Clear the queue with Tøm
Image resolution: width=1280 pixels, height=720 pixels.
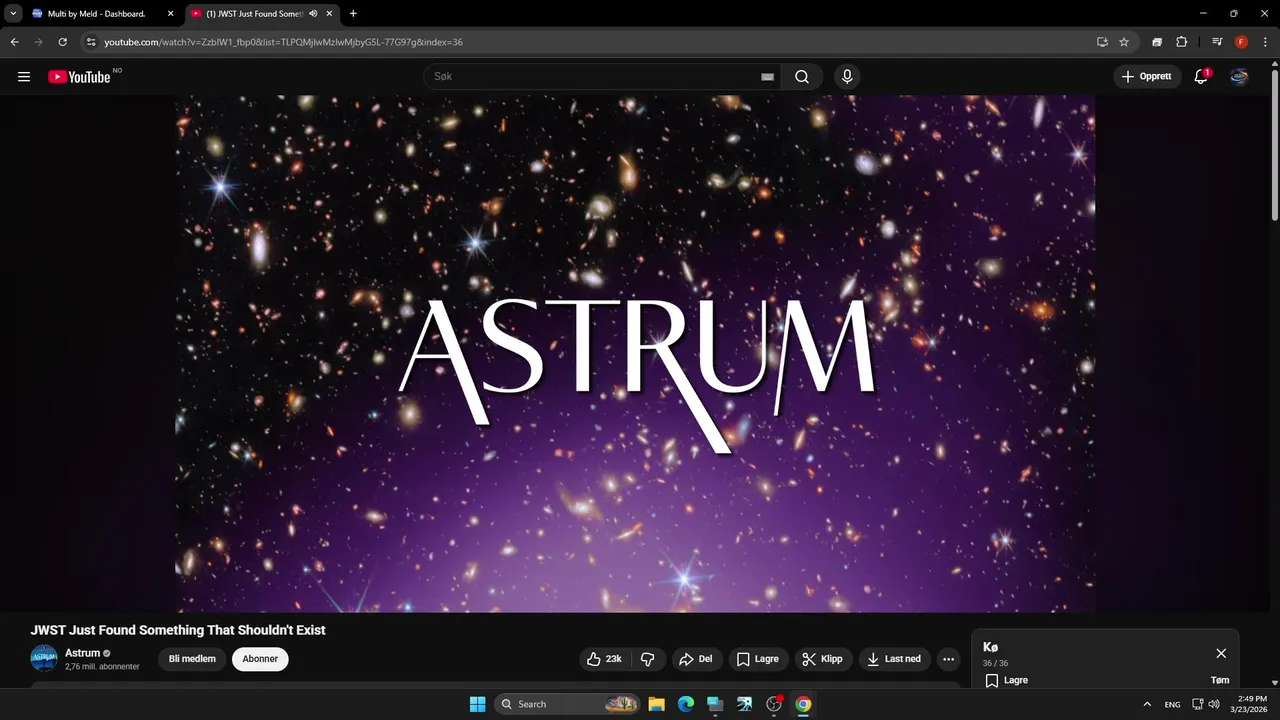(1220, 680)
